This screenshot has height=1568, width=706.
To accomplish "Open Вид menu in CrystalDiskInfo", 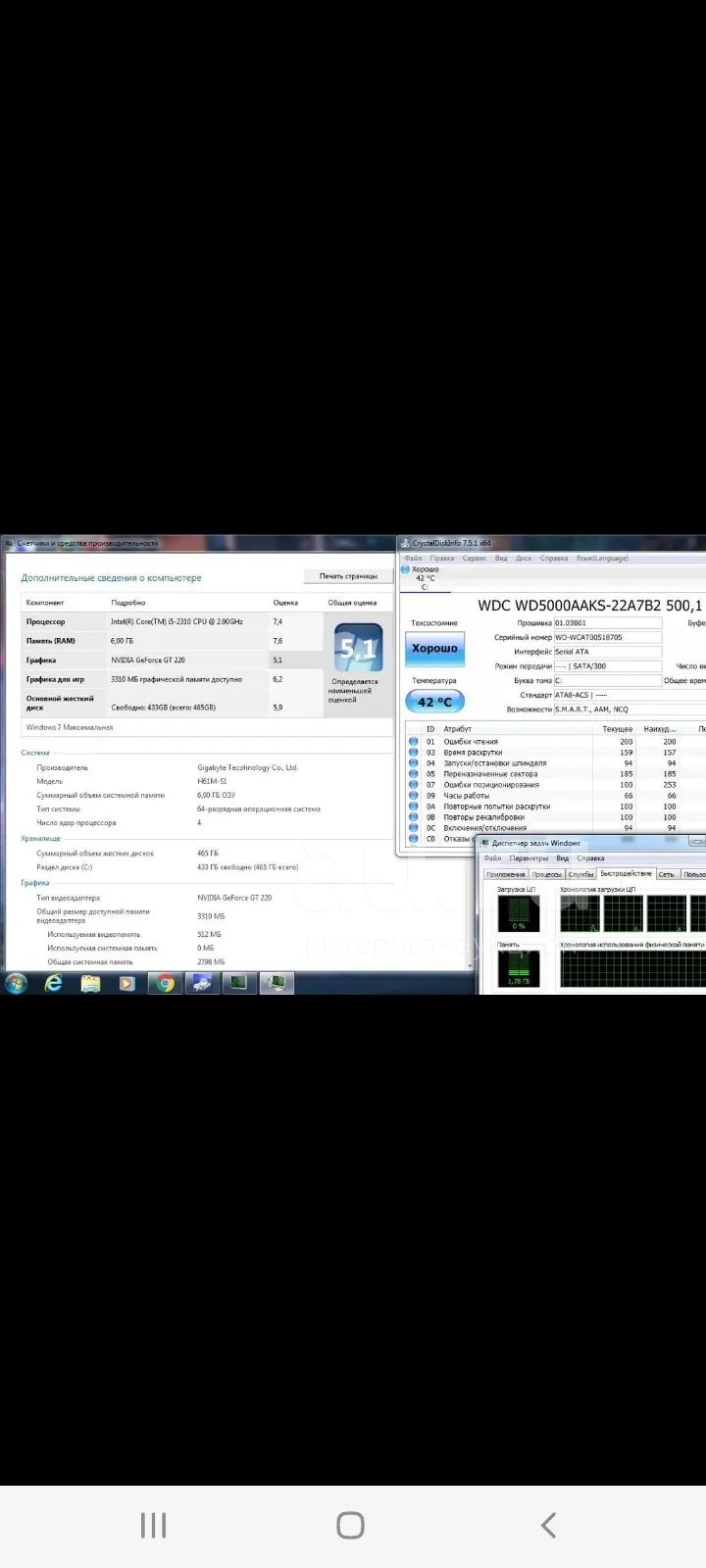I will (x=501, y=558).
